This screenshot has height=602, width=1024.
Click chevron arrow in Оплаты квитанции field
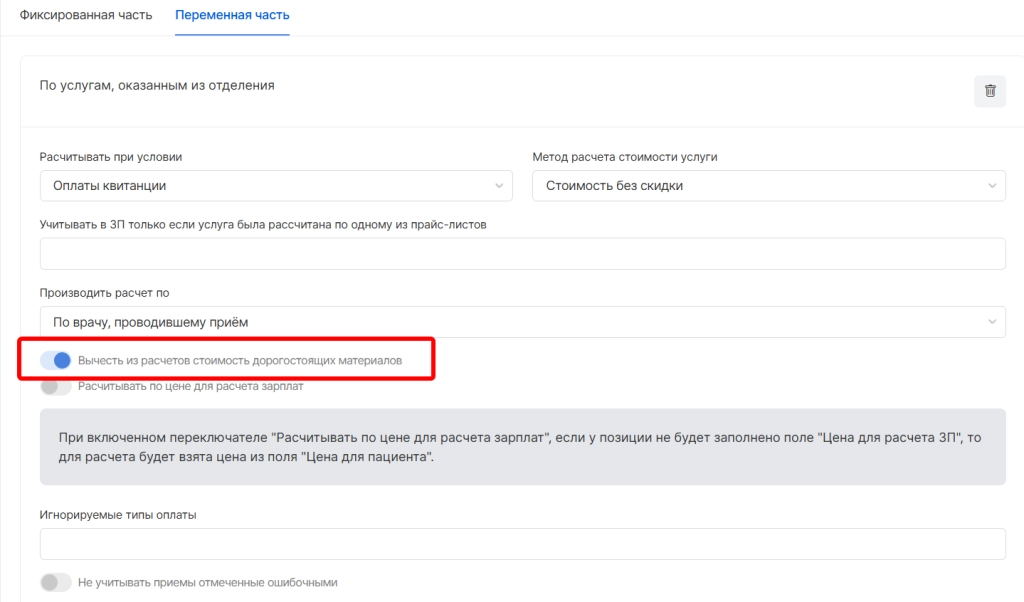coord(499,186)
